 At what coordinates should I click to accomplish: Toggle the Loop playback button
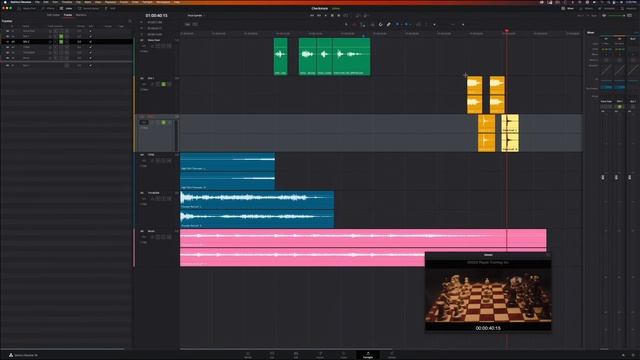[345, 16]
